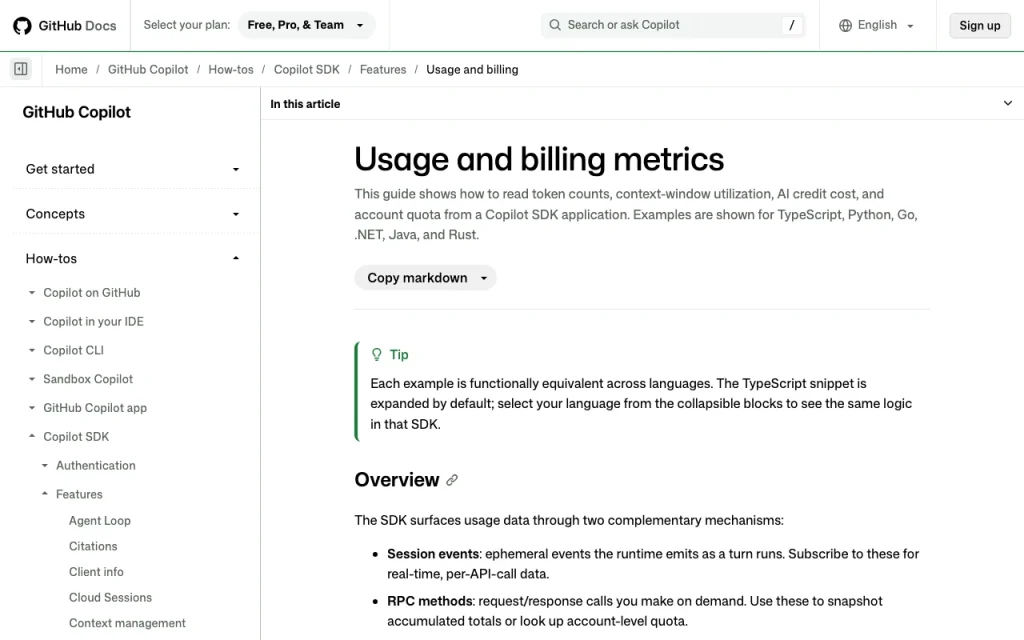
Task: Click the slash shortcut key badge
Action: 792,25
